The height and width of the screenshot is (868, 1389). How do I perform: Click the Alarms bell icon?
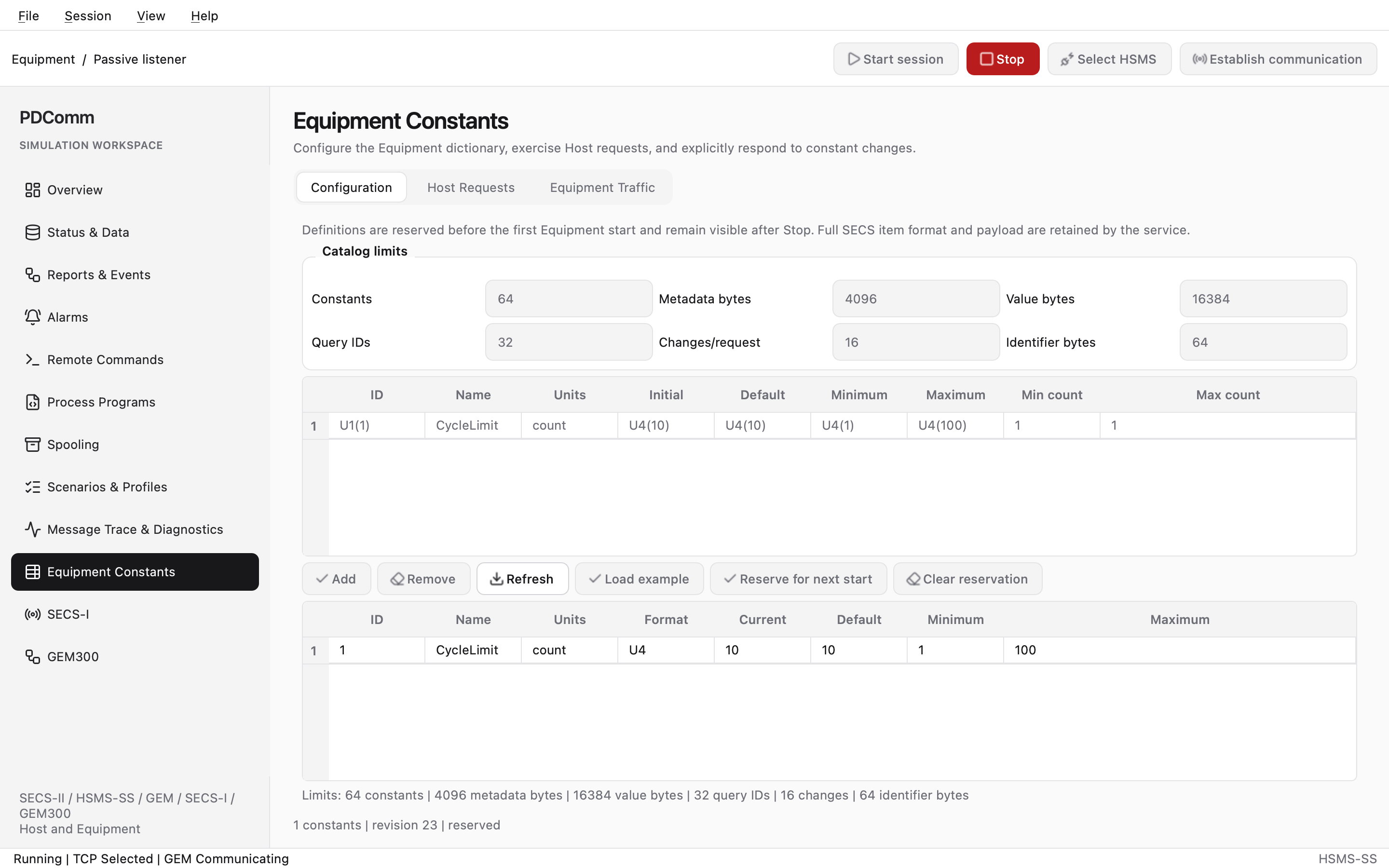tap(33, 317)
